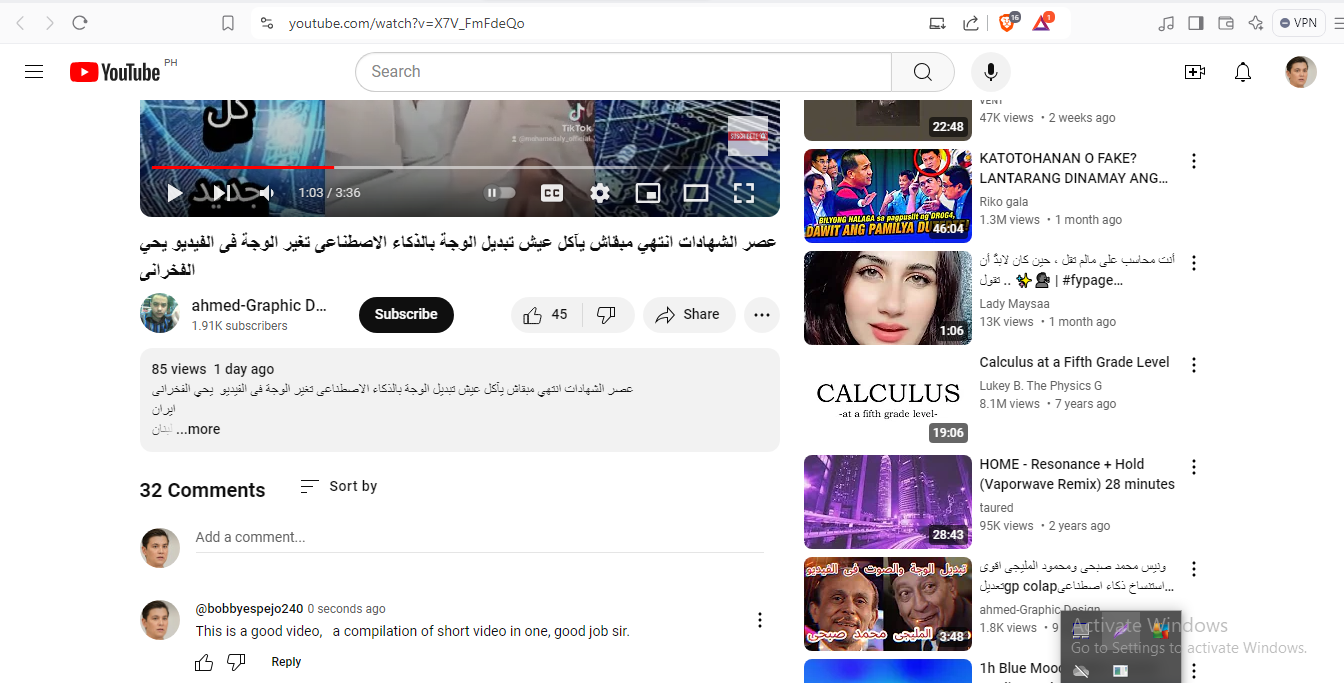Viewport: 1344px width, 683px height.
Task: Open the Leo AI sparkle icon
Action: tap(1256, 23)
